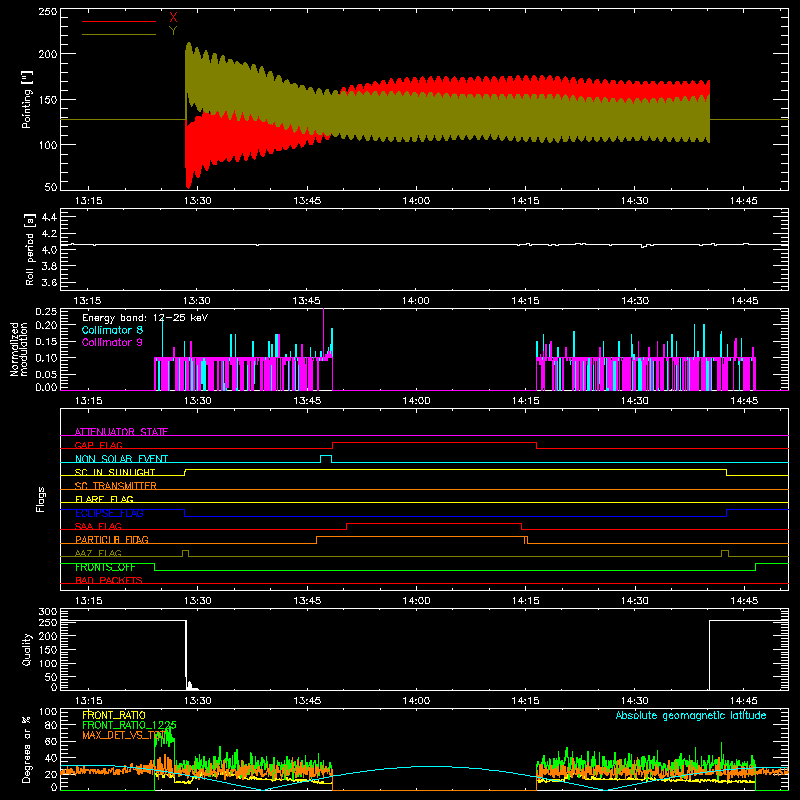This screenshot has height=800, width=800.
Task: Click the Roll period axis title
Action: [x=29, y=249]
